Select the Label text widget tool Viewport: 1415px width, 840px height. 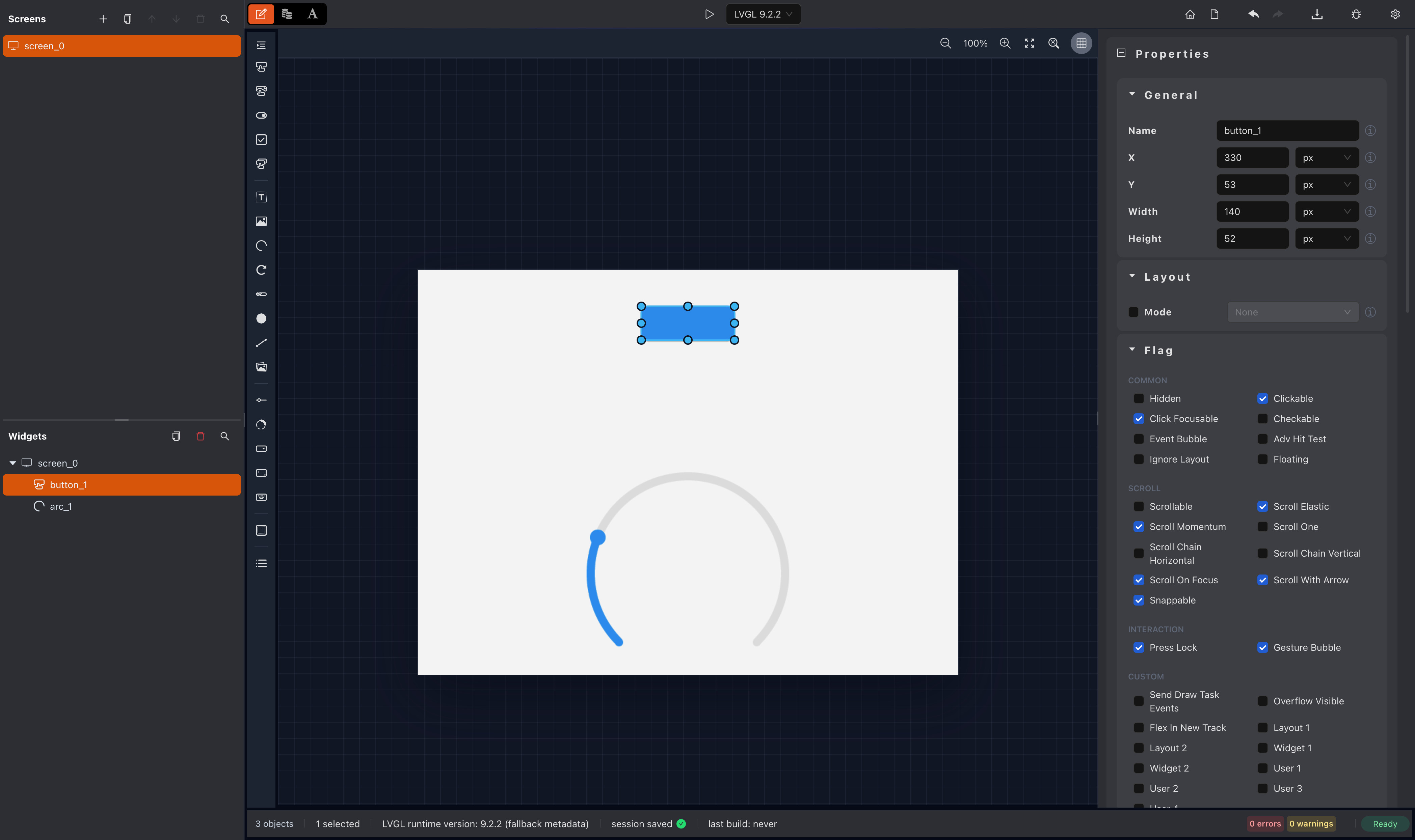261,197
